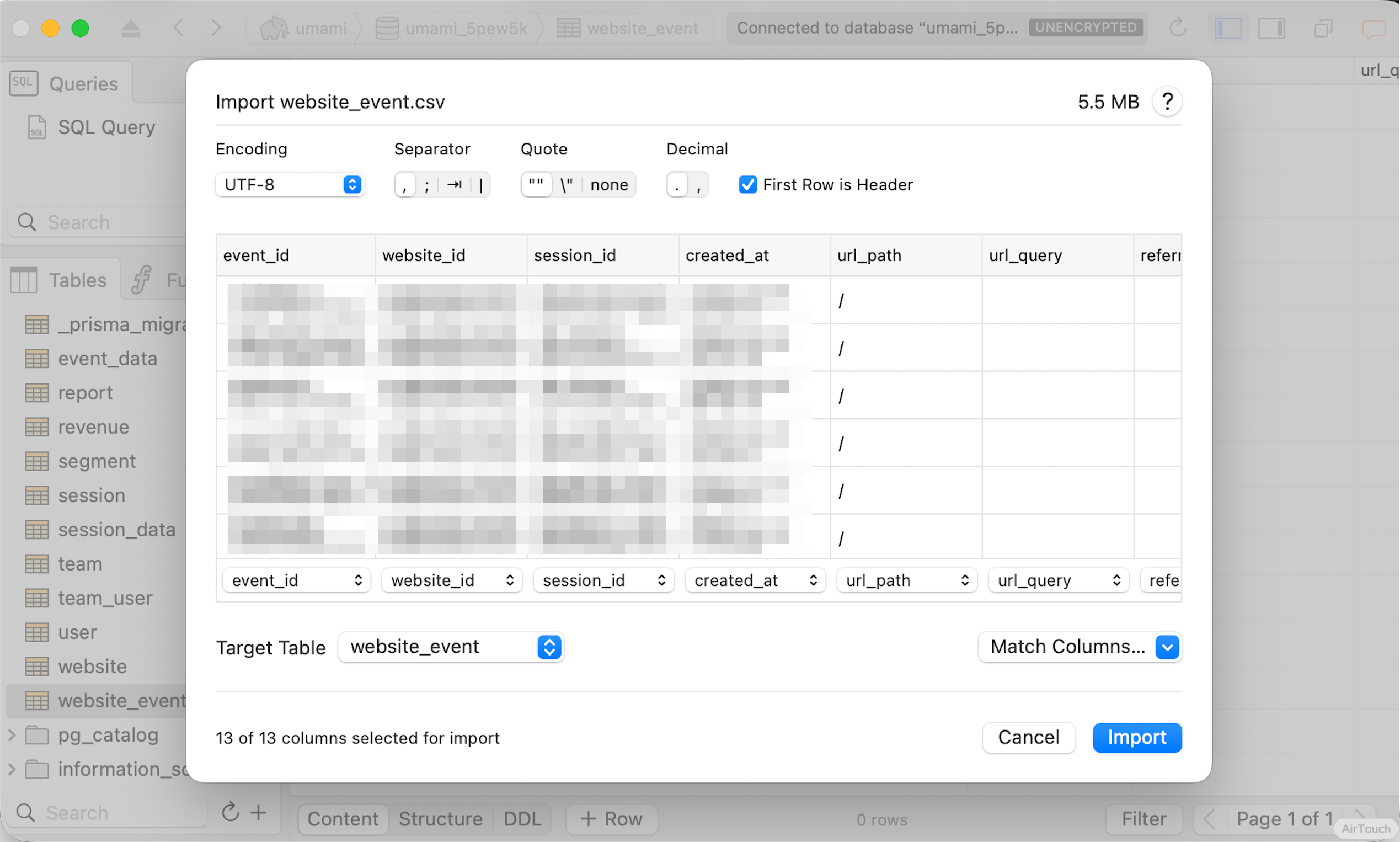Click the blue Import button
The image size is (1400, 842).
pos(1137,737)
